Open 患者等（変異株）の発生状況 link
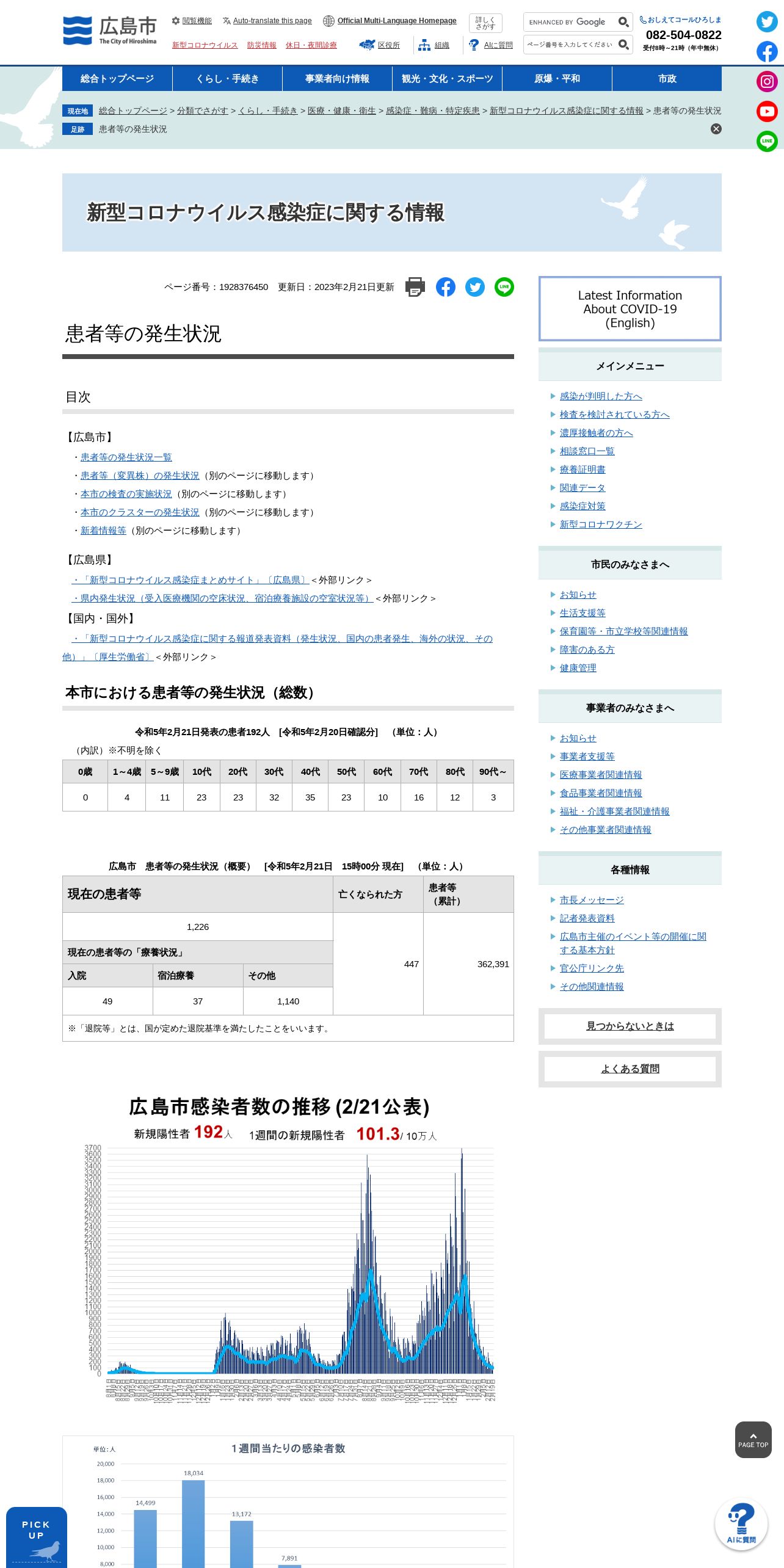784x1568 pixels. coord(140,476)
